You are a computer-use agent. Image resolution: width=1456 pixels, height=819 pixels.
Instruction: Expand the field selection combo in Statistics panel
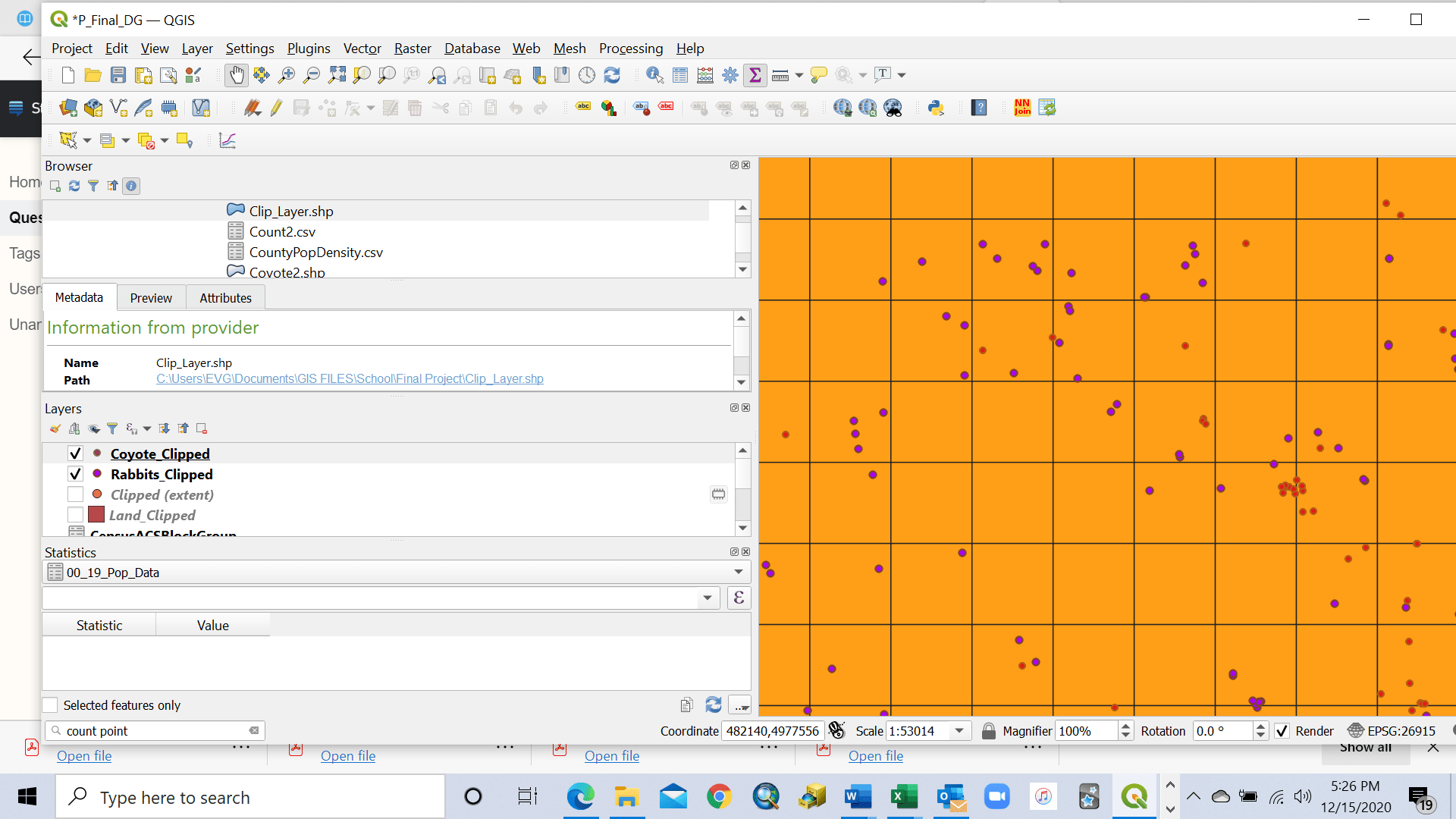[707, 598]
